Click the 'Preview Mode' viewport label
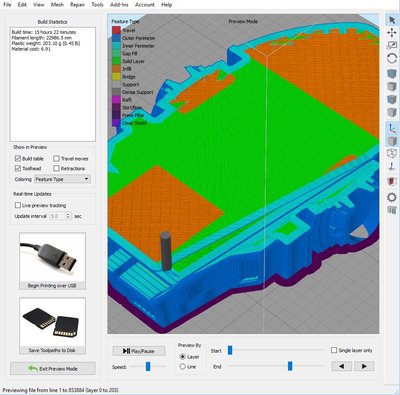This screenshot has height=395, width=400. tap(243, 21)
